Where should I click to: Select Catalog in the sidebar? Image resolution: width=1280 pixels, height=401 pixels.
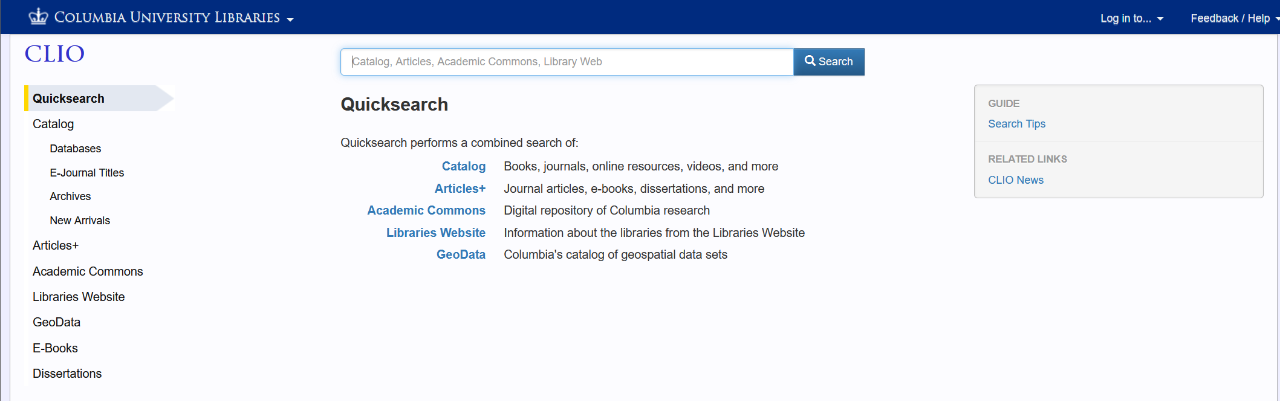(53, 124)
